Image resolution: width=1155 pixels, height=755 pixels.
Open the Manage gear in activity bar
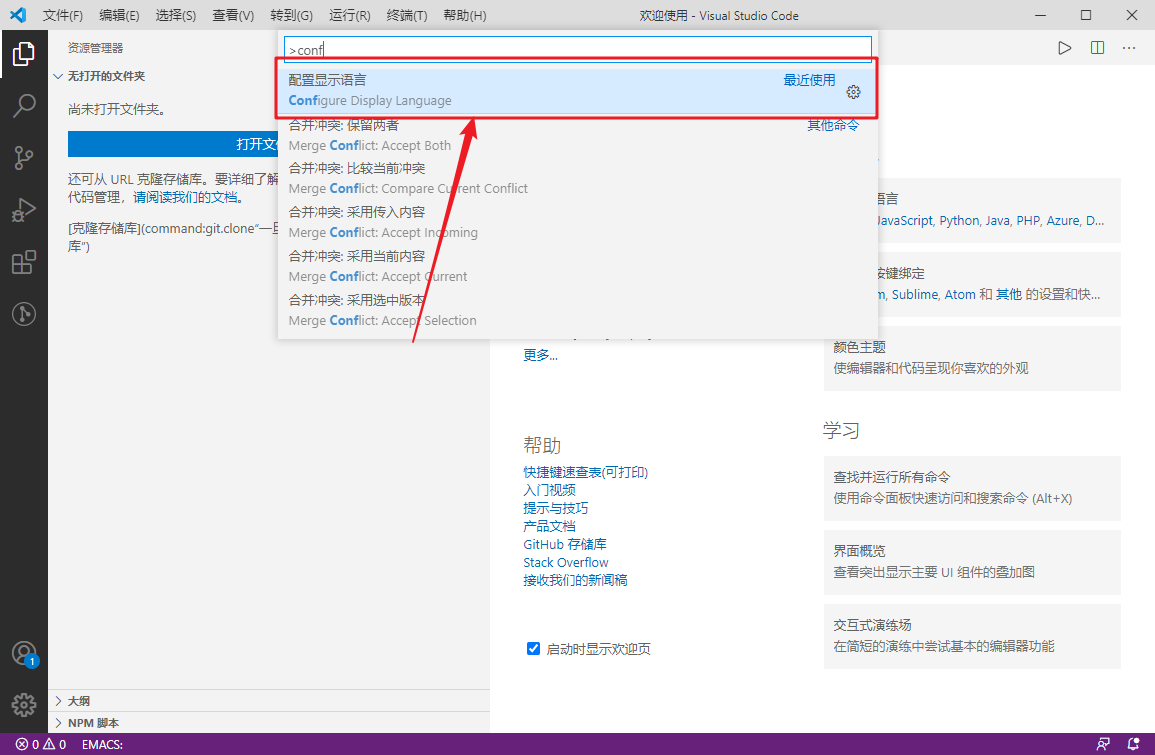pos(24,705)
